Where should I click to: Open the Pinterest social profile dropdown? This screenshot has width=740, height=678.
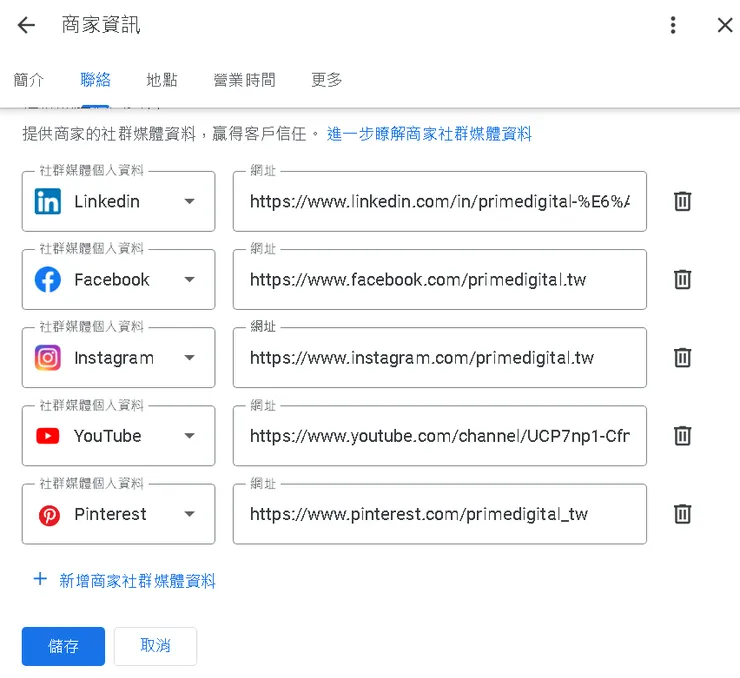click(118, 514)
